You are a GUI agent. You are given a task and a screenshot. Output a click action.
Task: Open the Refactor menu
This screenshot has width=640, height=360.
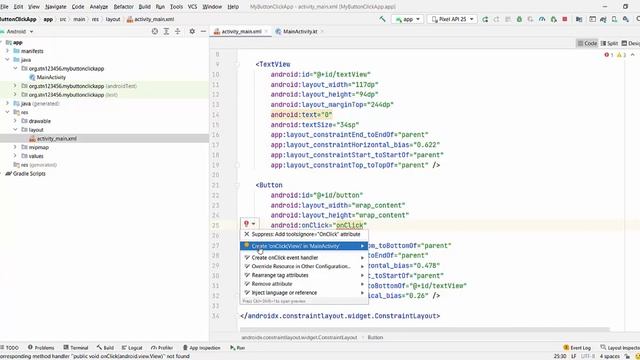click(x=123, y=7)
